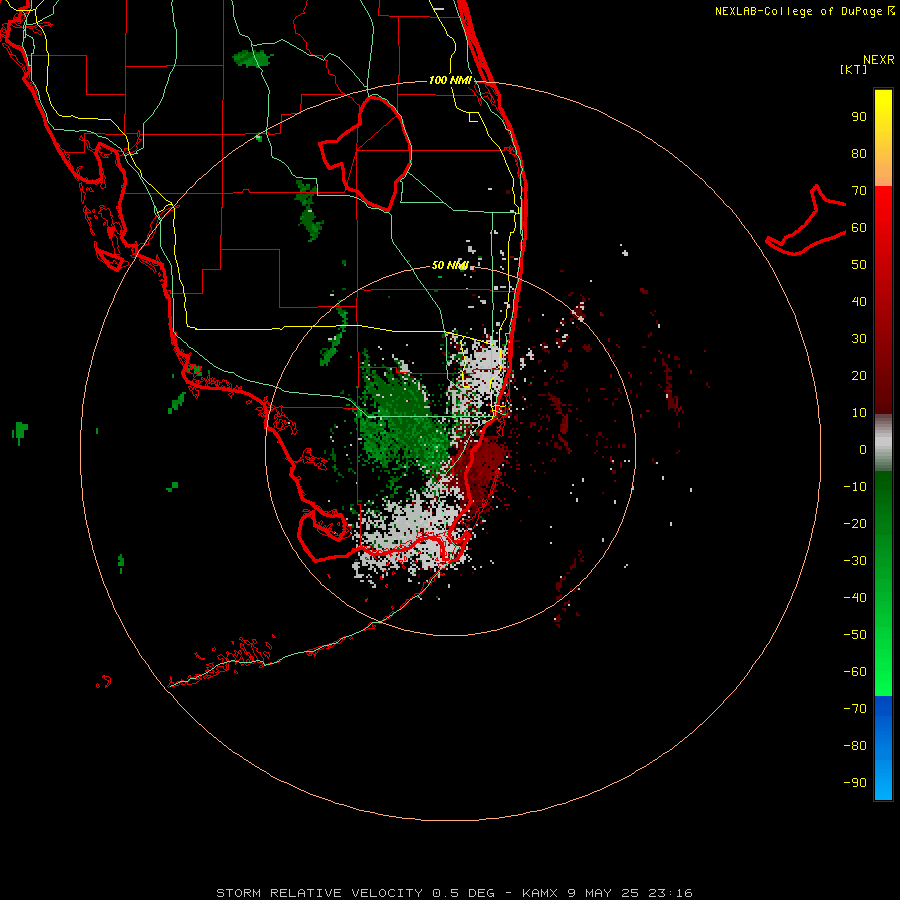Pick the blue segment of the color bar
Viewport: 900px width, 900px height.
[883, 748]
